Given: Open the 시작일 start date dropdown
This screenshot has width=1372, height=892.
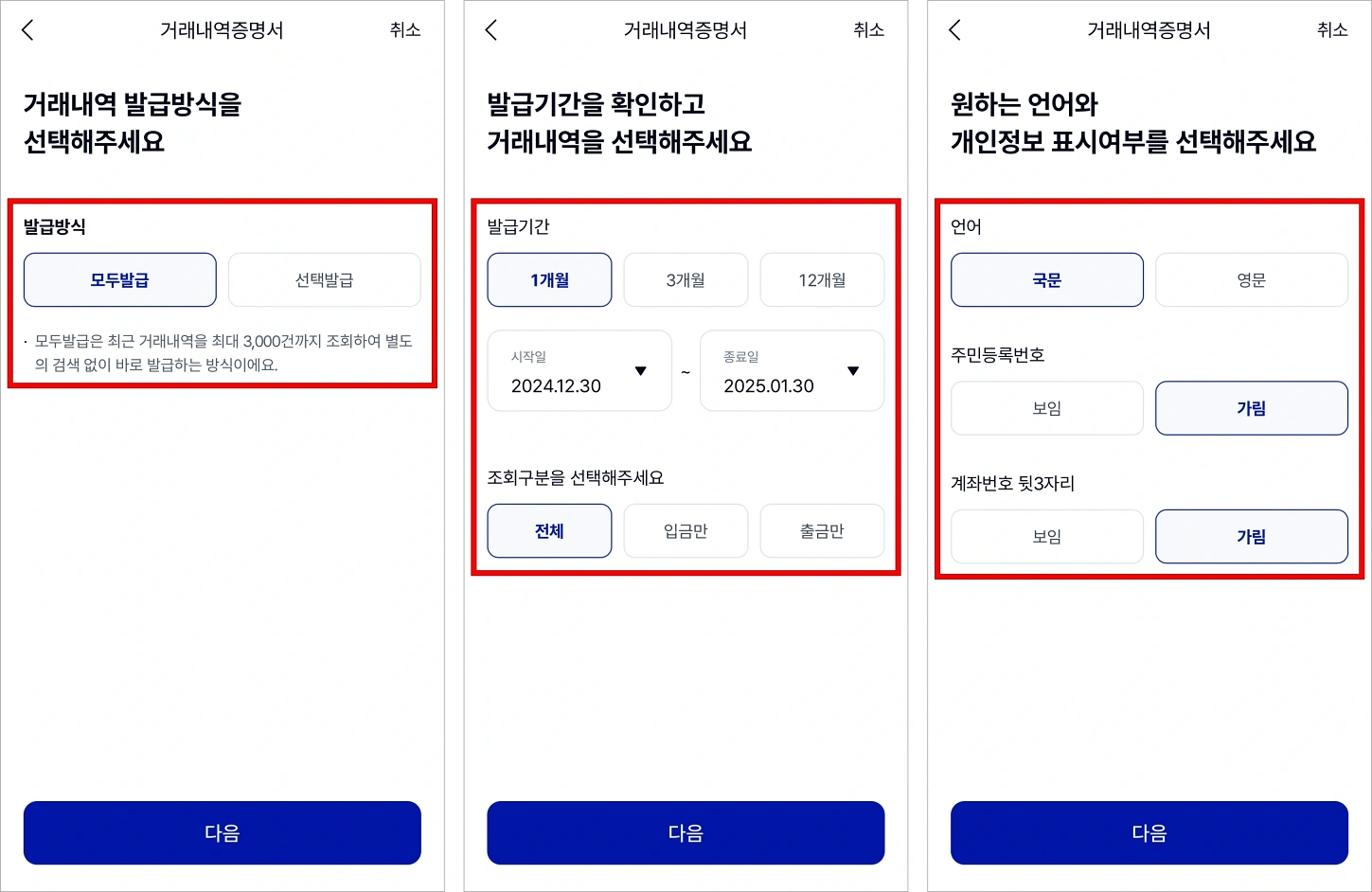Looking at the screenshot, I should pyautogui.click(x=579, y=371).
